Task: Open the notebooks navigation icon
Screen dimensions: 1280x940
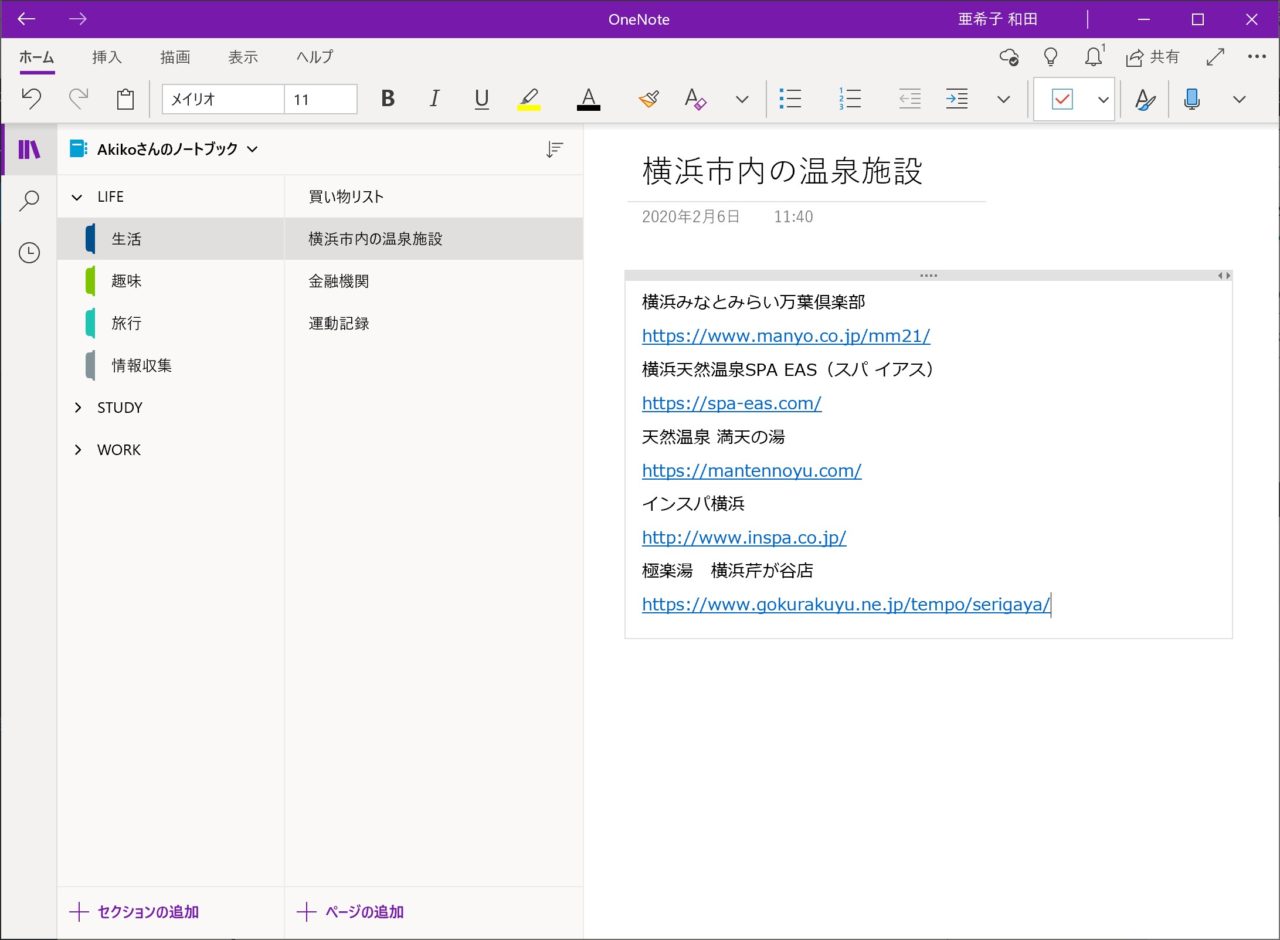Action: (x=29, y=150)
